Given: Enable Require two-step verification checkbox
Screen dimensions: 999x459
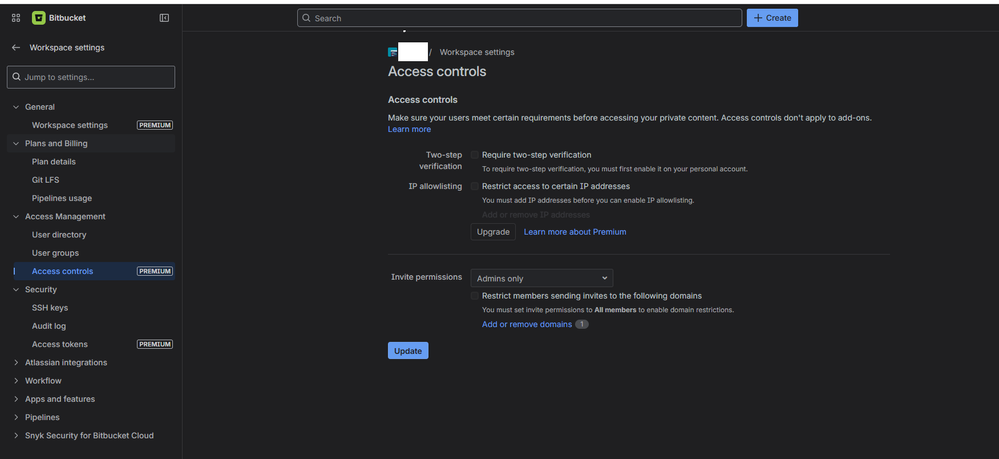Looking at the screenshot, I should 475,155.
